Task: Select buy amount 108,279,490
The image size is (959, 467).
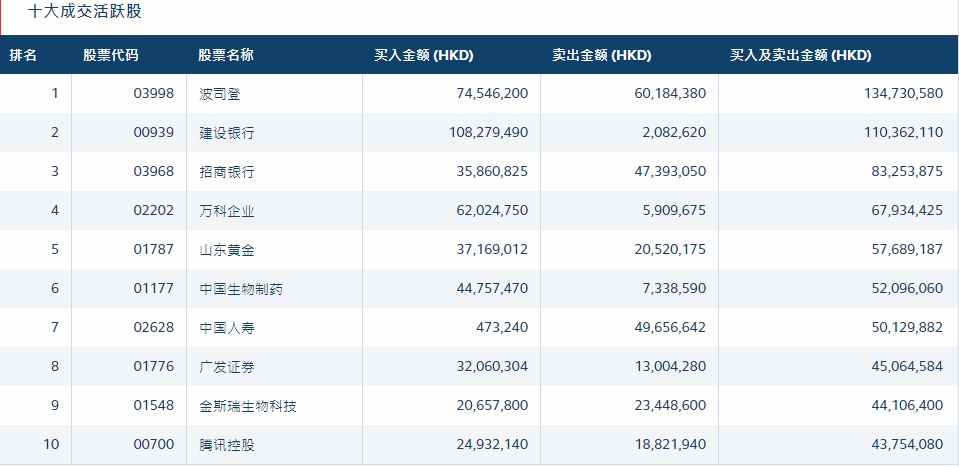Action: coord(489,133)
